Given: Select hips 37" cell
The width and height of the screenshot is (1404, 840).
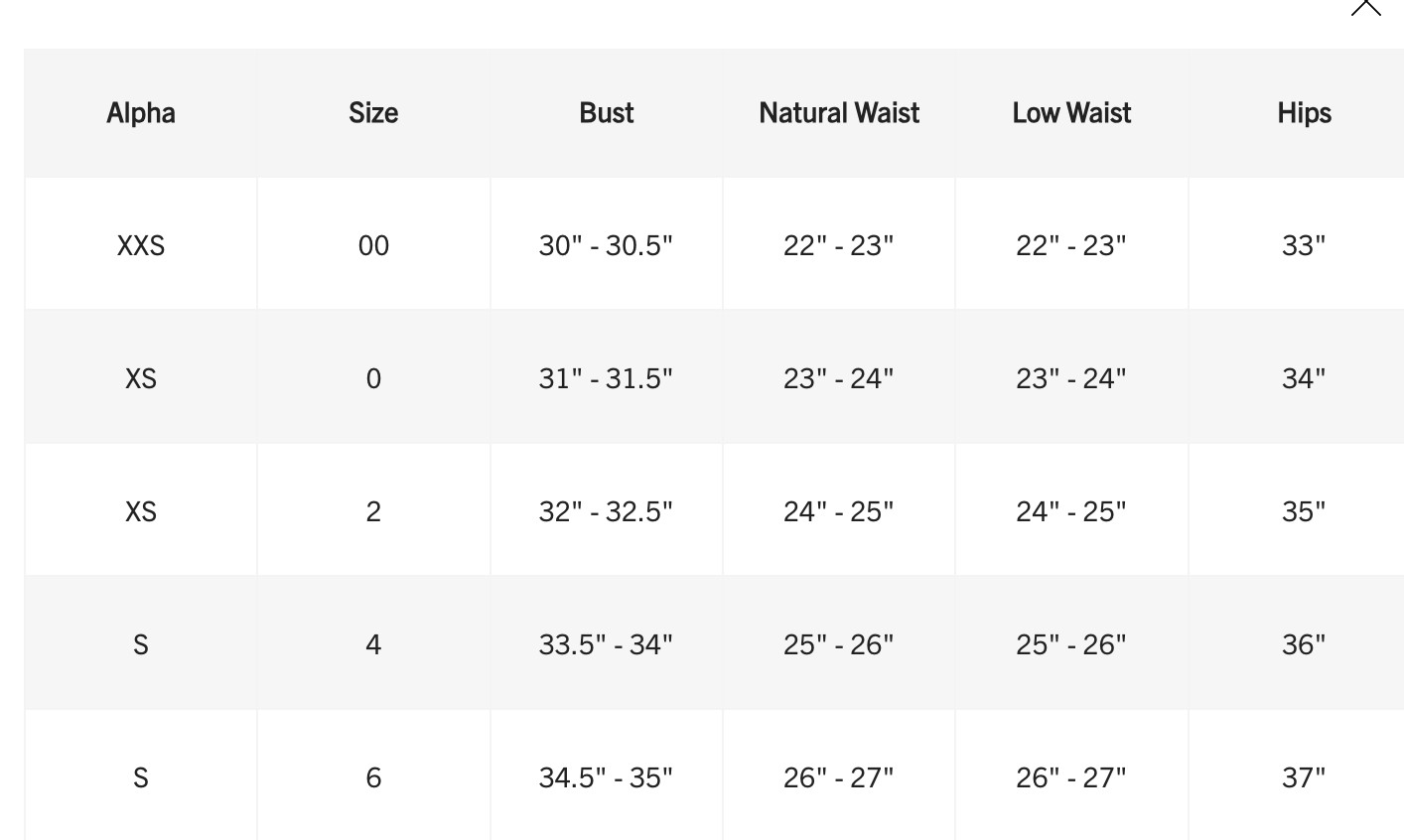Looking at the screenshot, I should (1304, 776).
